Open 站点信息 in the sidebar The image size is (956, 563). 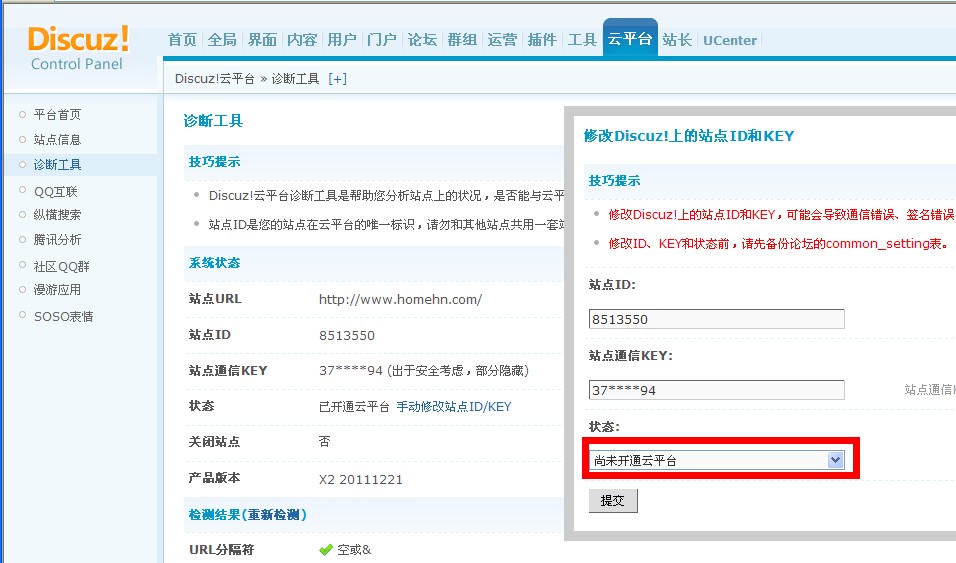pyautogui.click(x=57, y=140)
